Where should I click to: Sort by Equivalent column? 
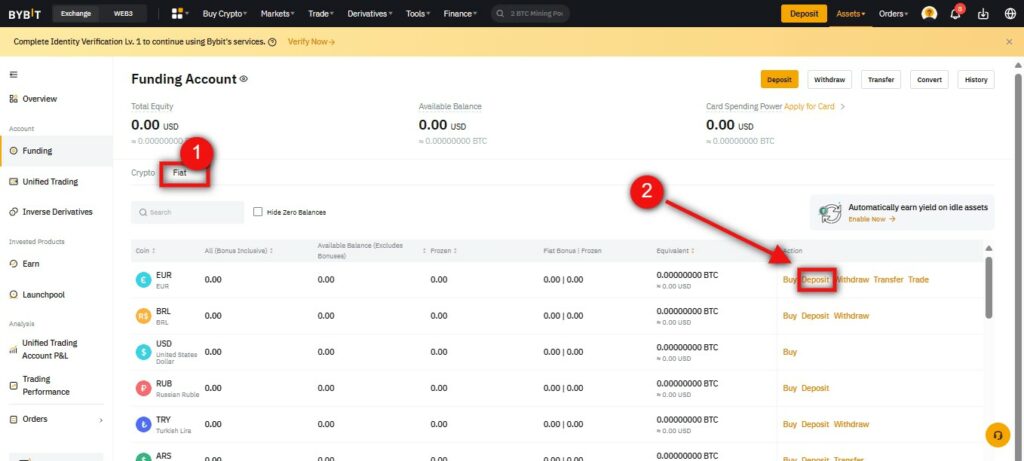(675, 251)
